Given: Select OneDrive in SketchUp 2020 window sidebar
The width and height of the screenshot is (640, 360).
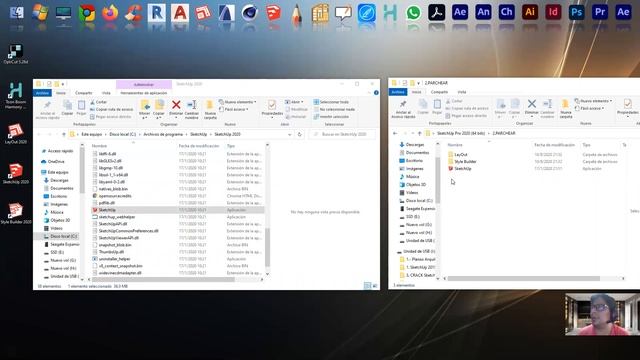Looking at the screenshot, I should 56,162.
